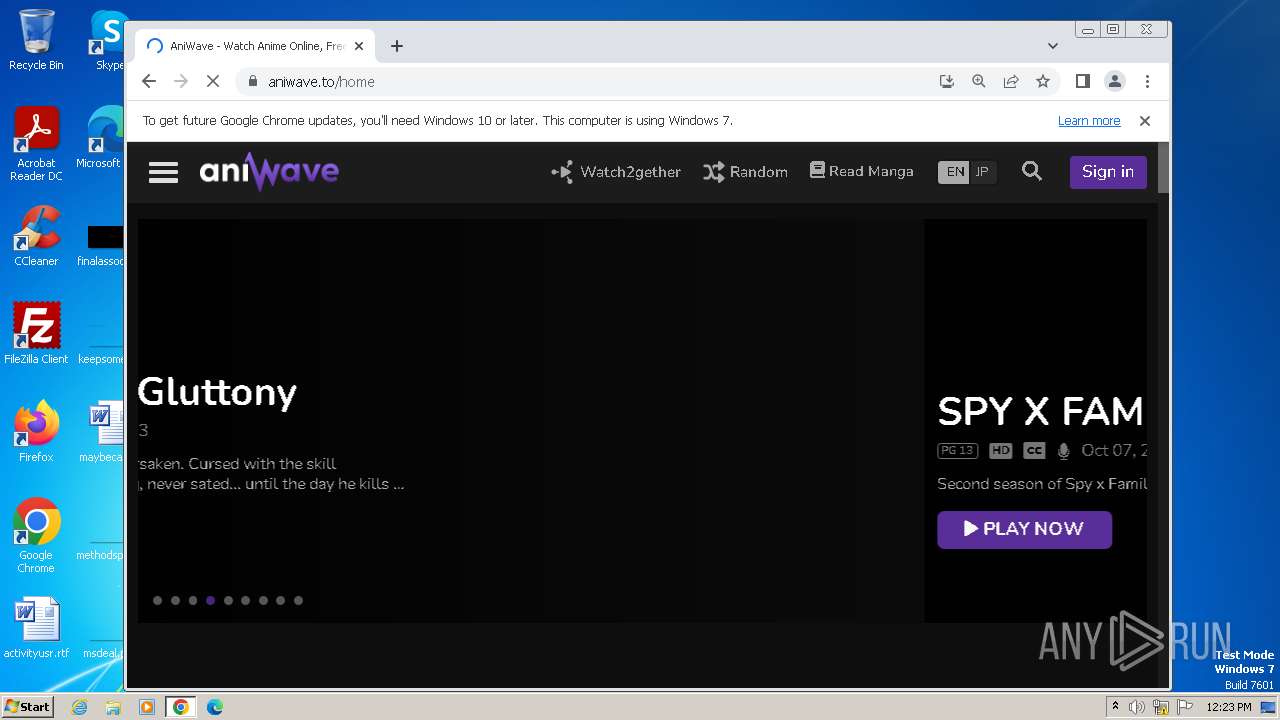Open Microsoft Edge from taskbar

point(215,707)
